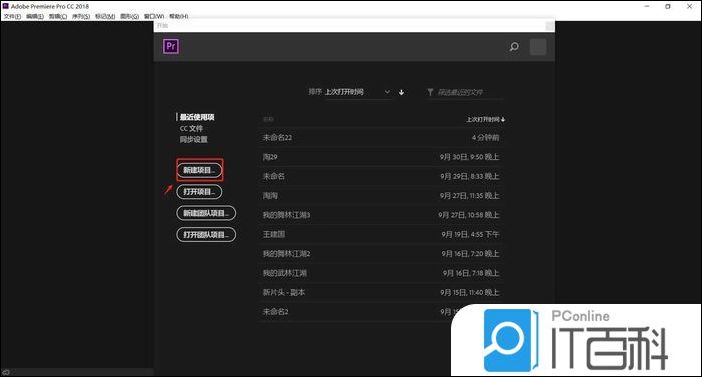Open recent project 我的武林江湖

click(x=381, y=273)
